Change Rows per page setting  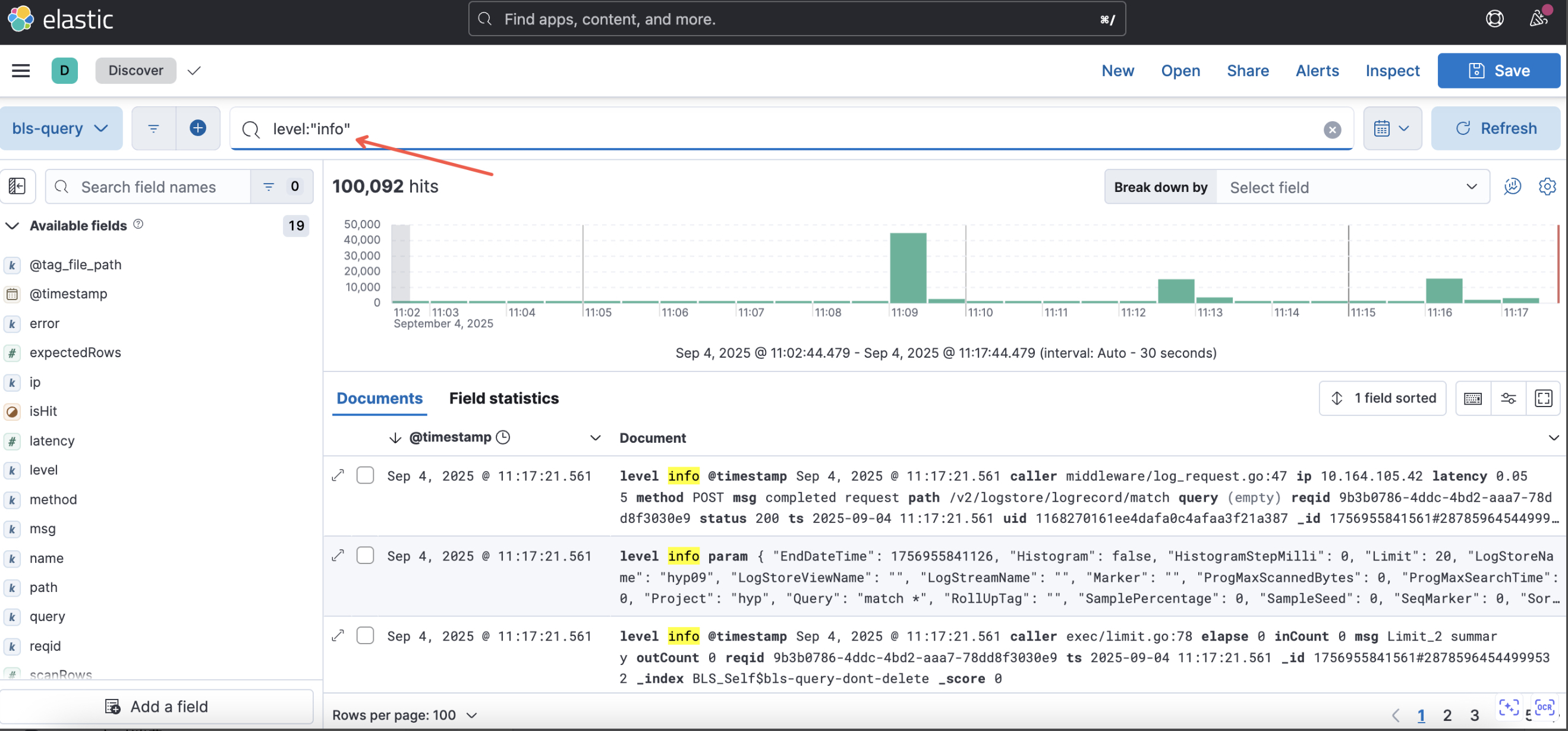click(x=405, y=715)
